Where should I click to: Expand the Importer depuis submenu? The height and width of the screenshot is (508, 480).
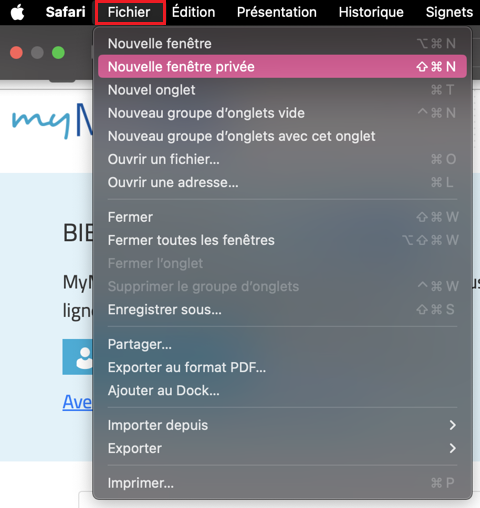point(282,425)
